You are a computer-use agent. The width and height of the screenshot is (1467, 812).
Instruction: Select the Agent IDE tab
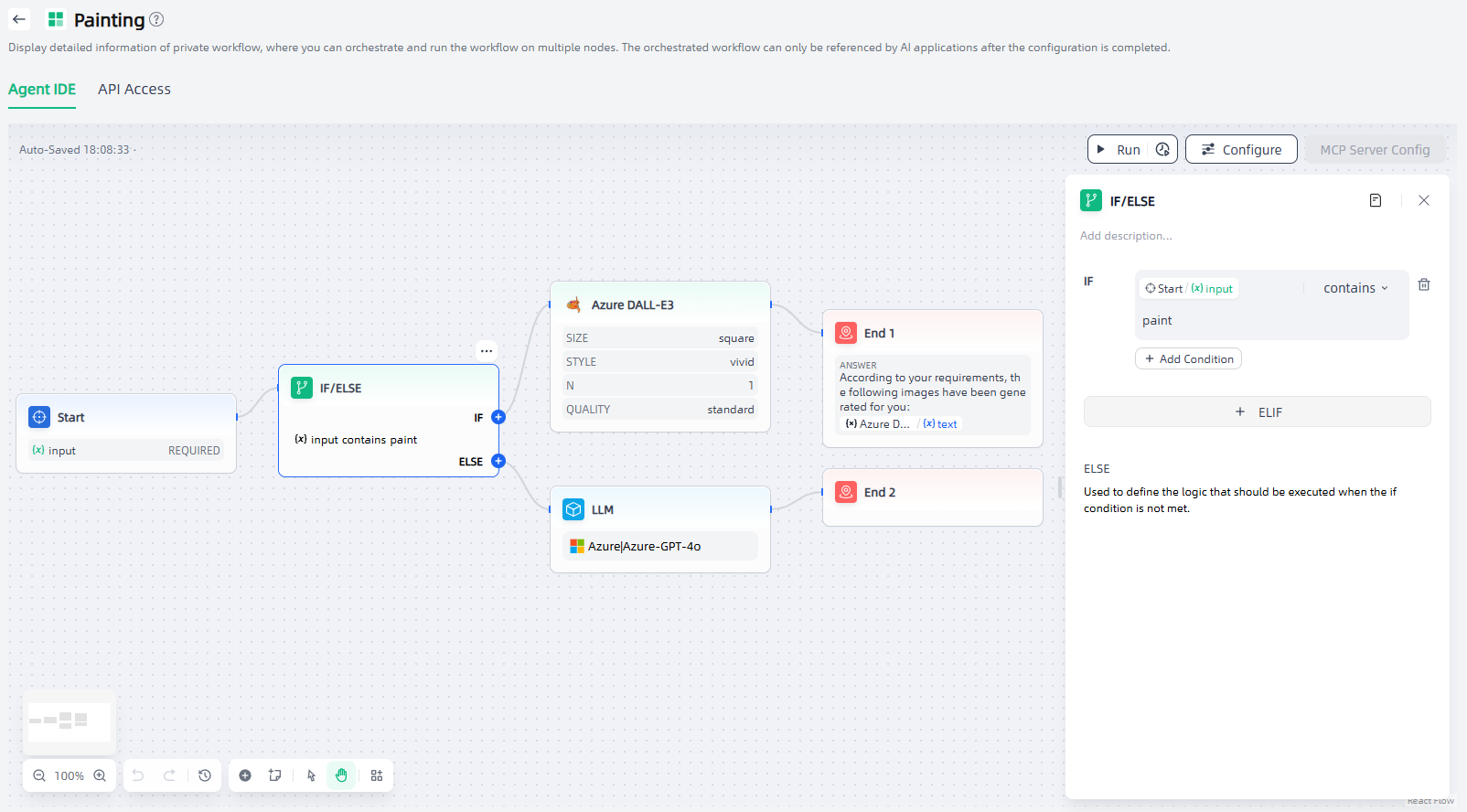point(42,90)
